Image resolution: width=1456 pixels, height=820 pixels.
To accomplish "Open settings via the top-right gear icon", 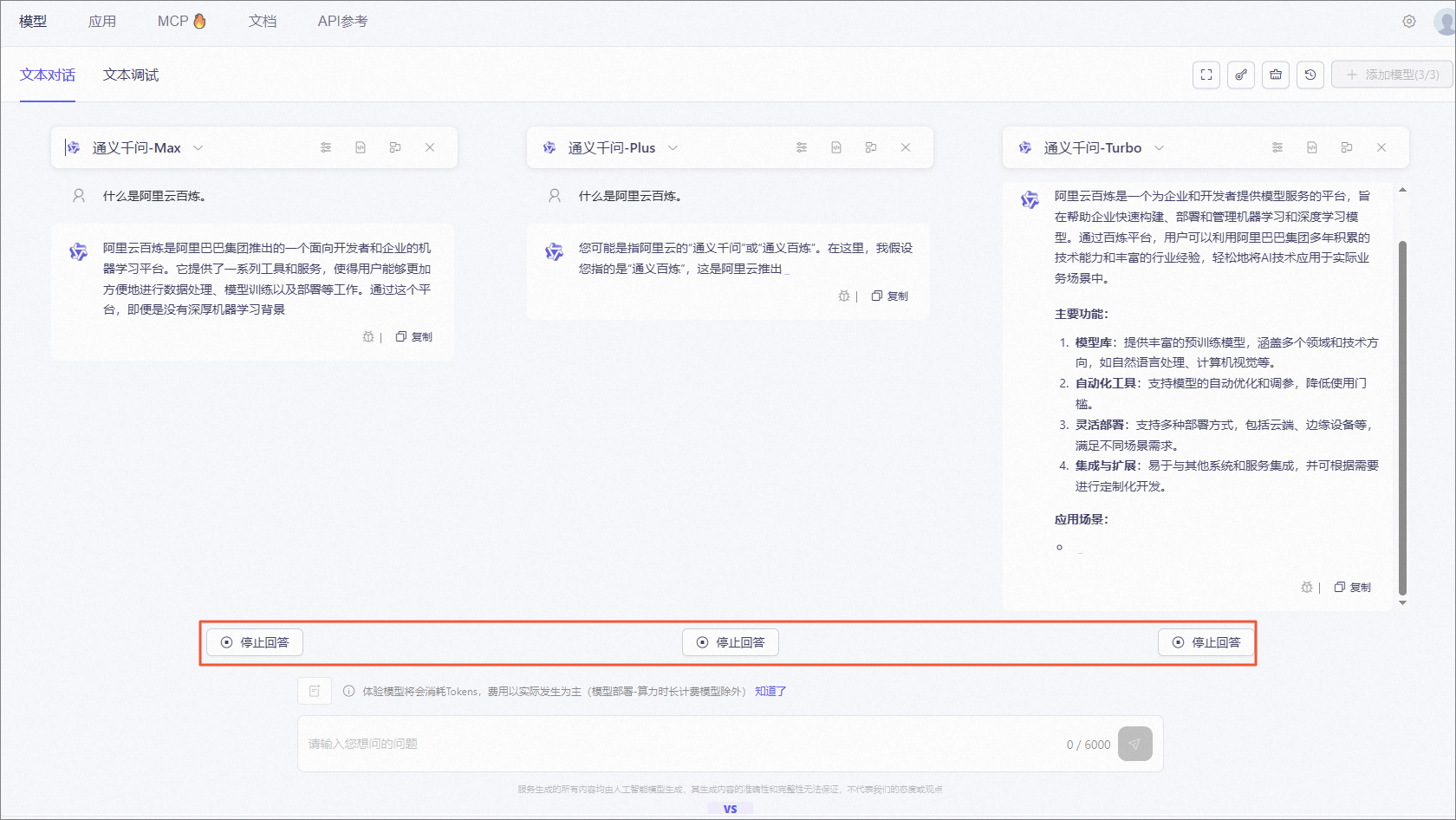I will click(1409, 22).
